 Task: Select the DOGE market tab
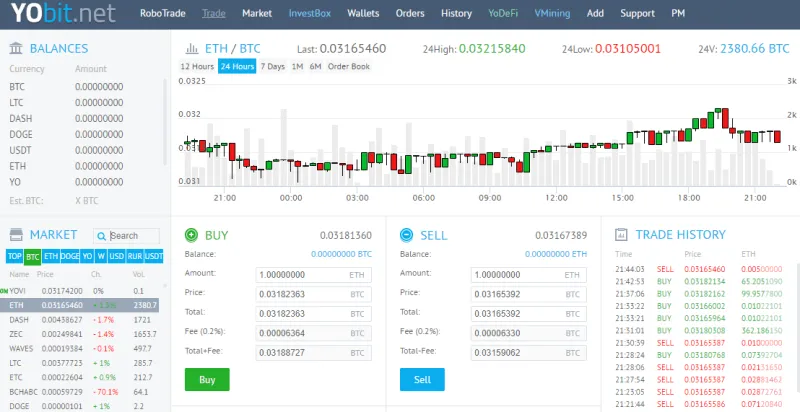70,256
